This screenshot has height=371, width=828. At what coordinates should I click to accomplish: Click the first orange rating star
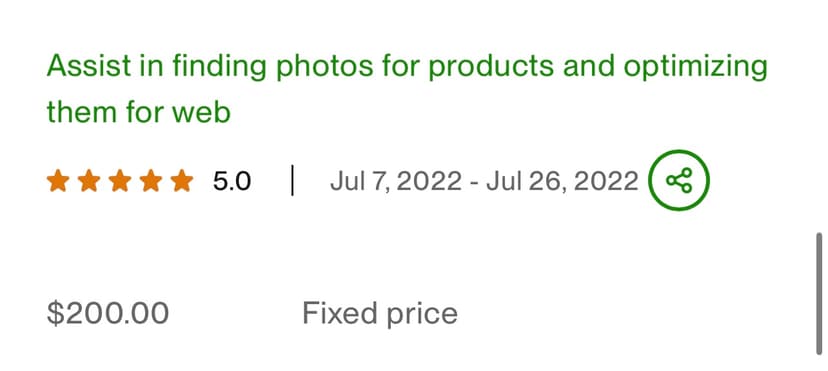tap(58, 181)
